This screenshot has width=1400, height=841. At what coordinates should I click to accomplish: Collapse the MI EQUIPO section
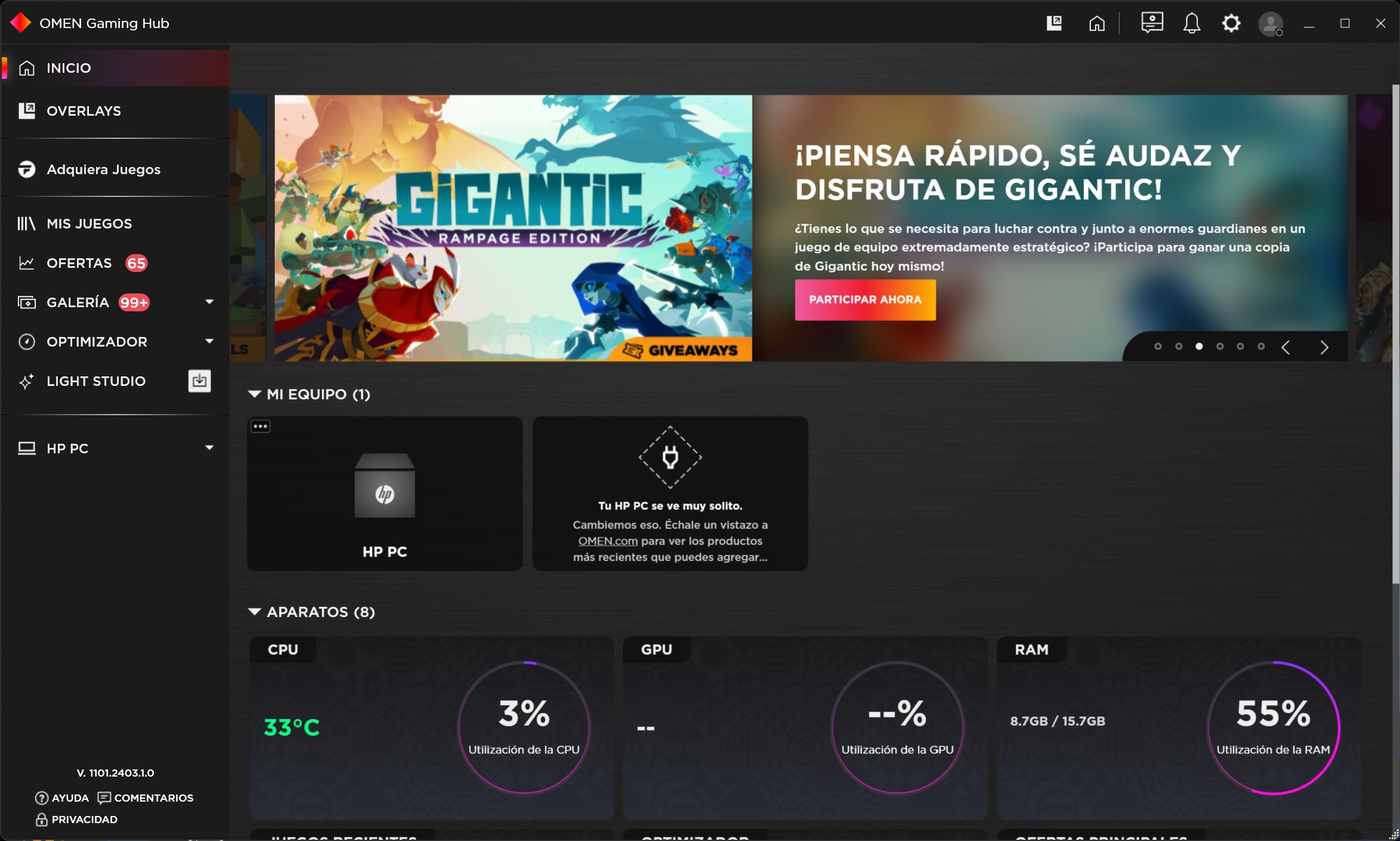point(254,394)
